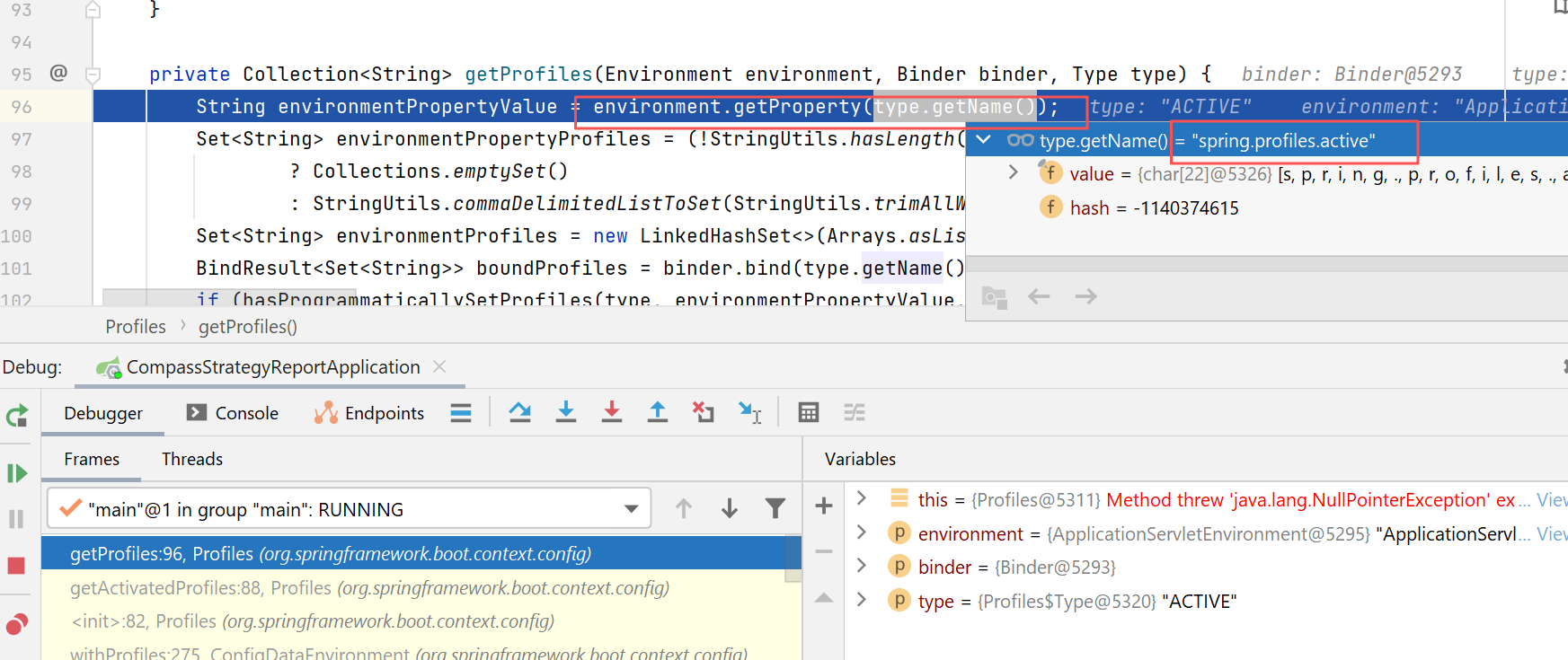Expand the 'binder' variable node

coord(862,567)
